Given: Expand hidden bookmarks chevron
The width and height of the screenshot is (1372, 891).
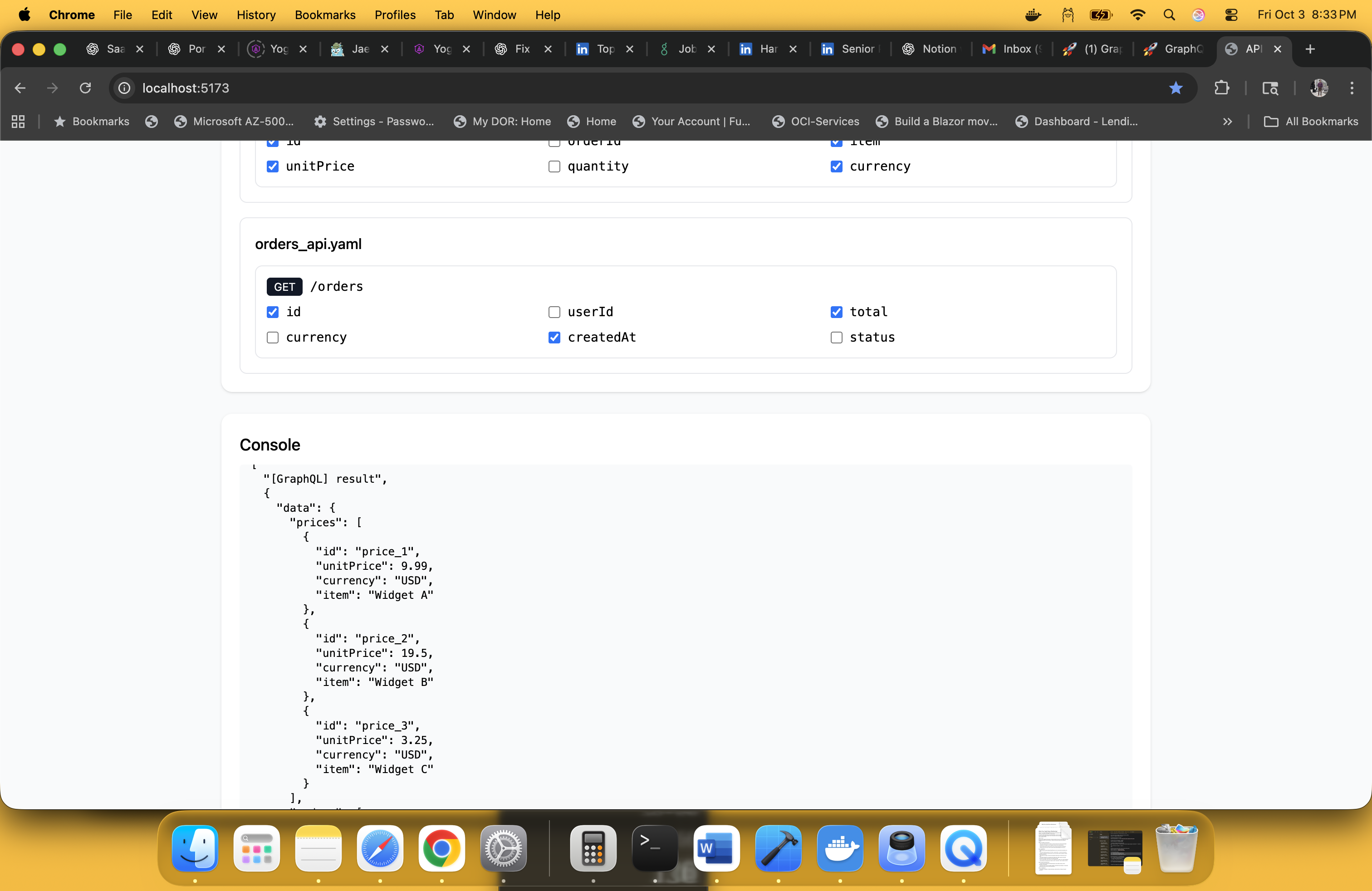Looking at the screenshot, I should (x=1227, y=122).
